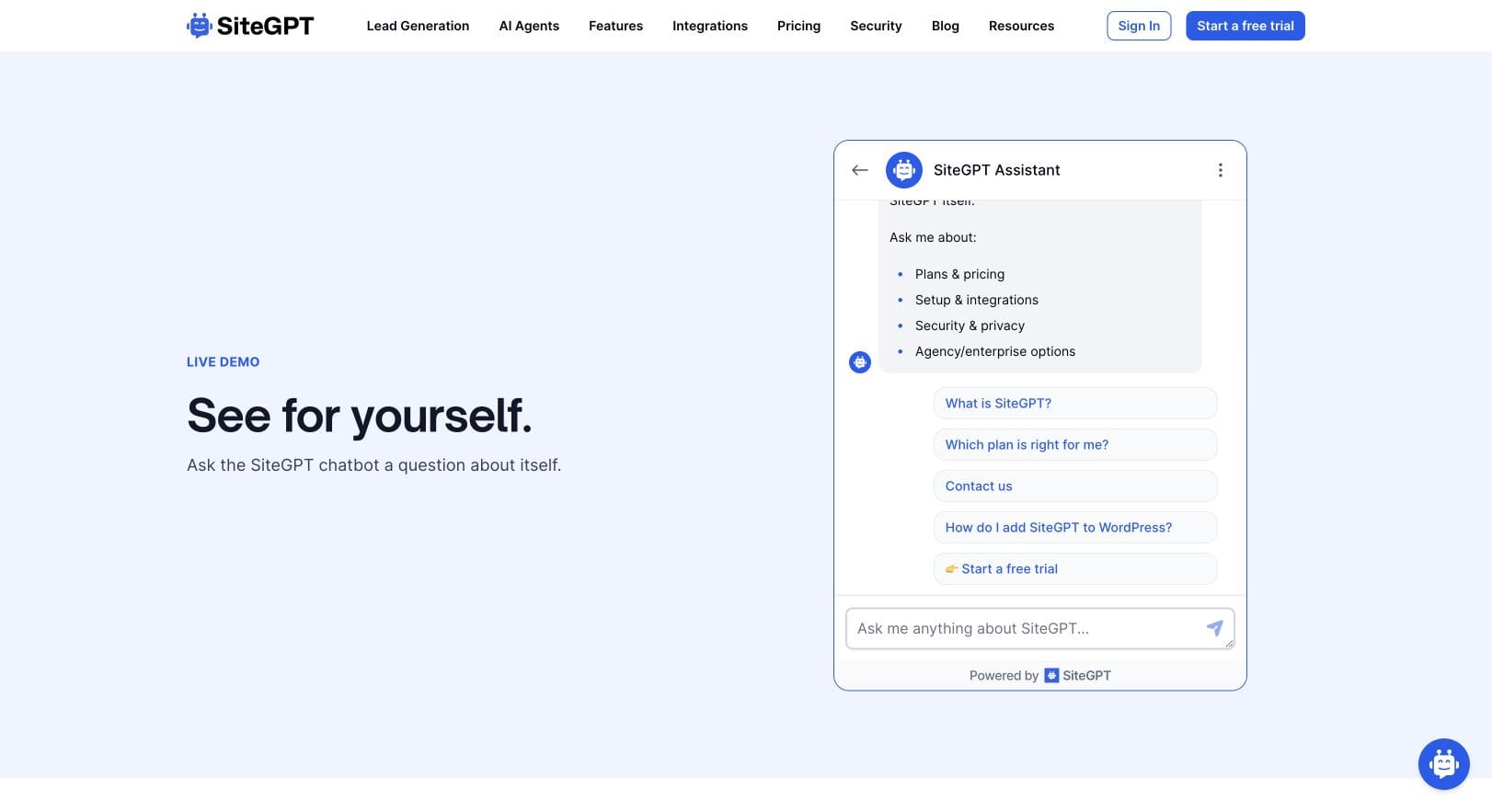Click the SiteGPT Assistant avatar in chat header
This screenshot has width=1492, height=812.
pos(904,170)
